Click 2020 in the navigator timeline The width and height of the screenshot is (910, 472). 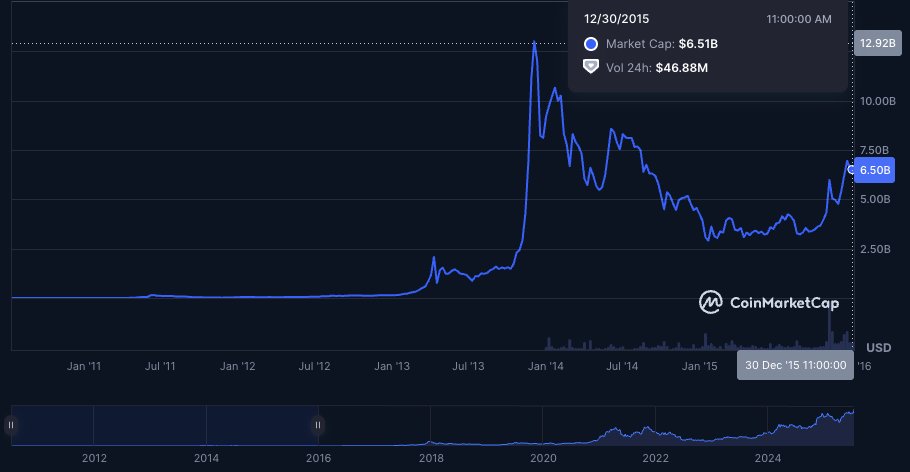(x=543, y=458)
